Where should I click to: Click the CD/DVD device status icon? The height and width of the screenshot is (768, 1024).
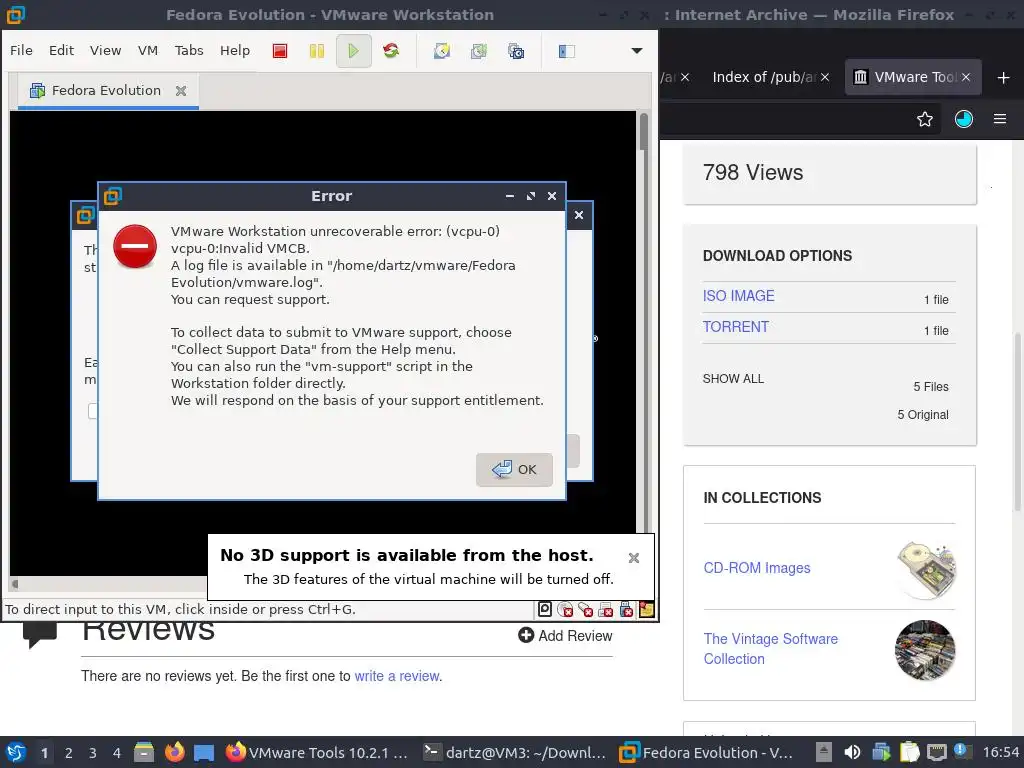[x=566, y=609]
